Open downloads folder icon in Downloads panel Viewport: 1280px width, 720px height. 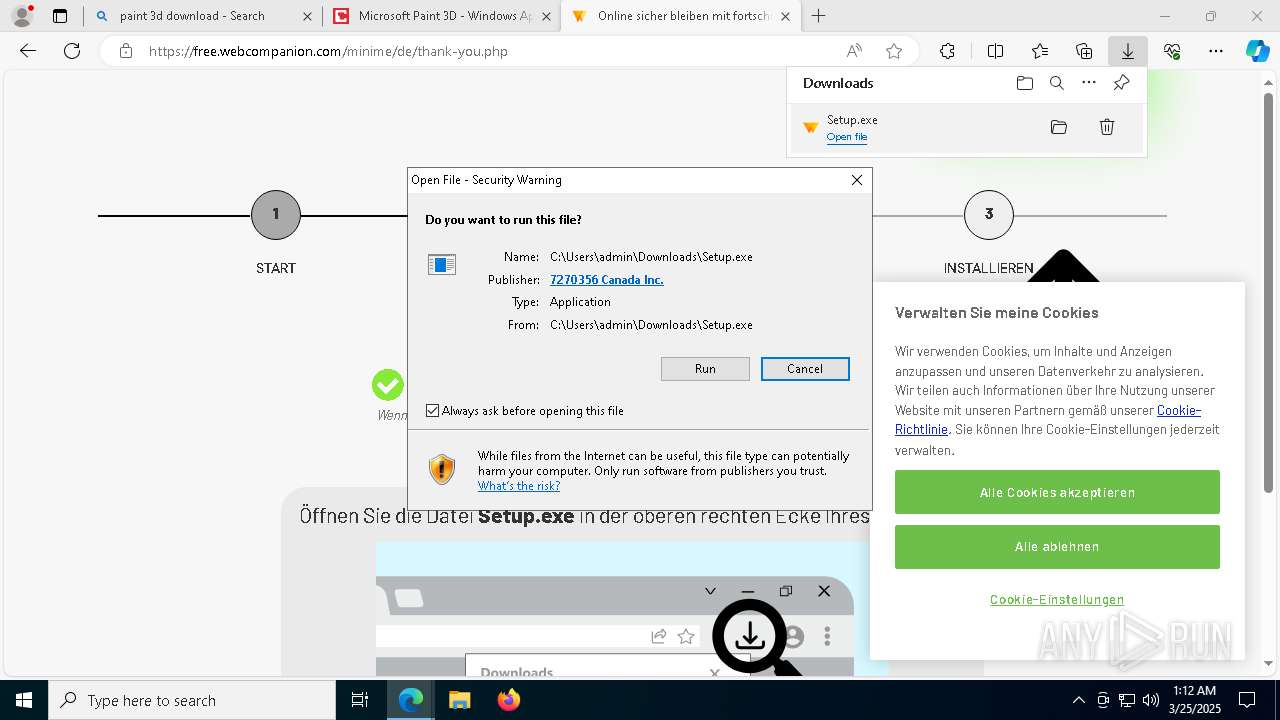pyautogui.click(x=1025, y=83)
